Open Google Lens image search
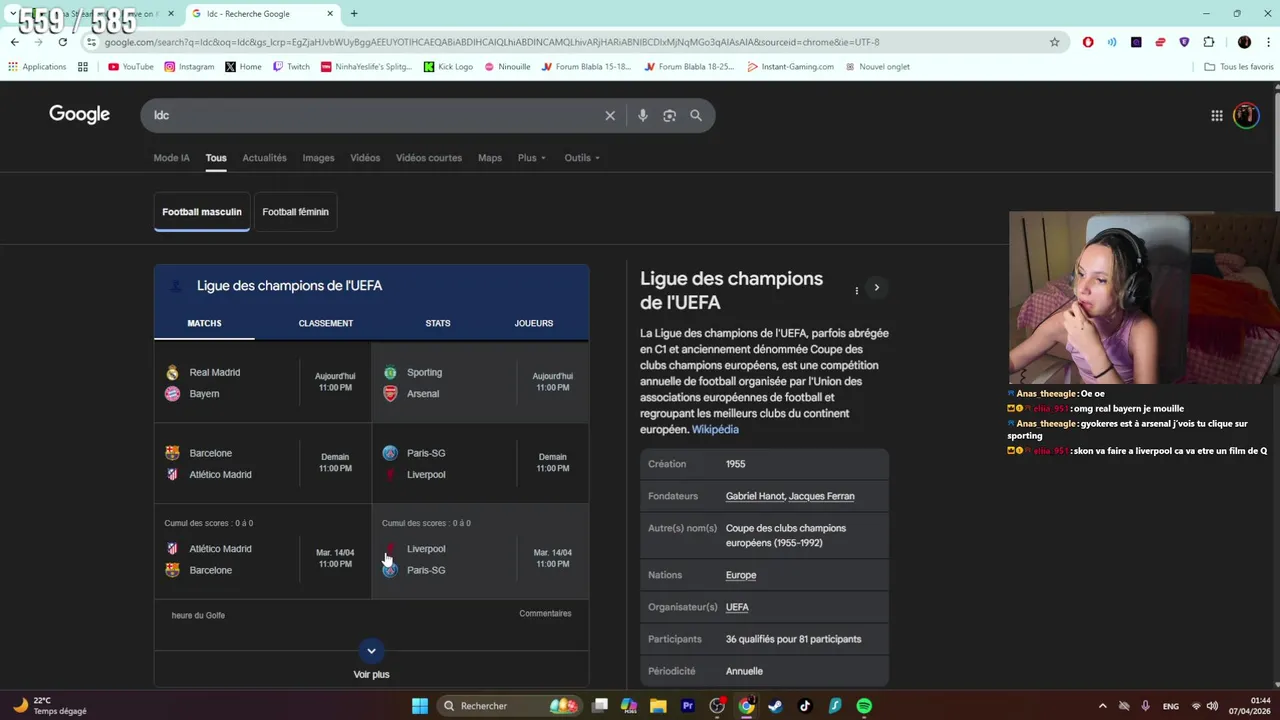 point(670,115)
